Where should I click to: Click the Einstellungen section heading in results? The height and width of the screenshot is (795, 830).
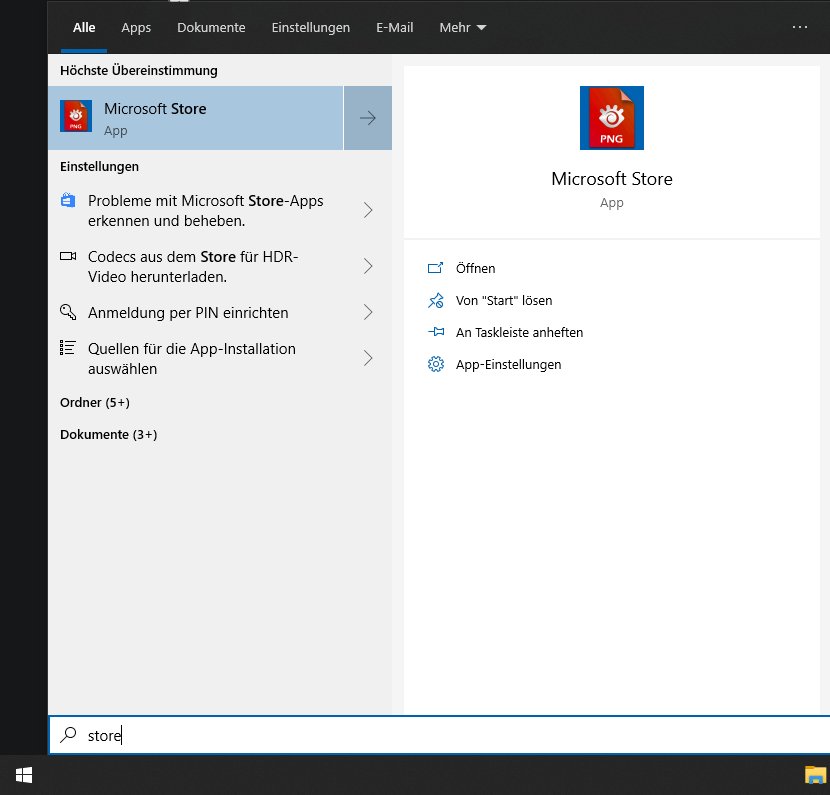(100, 167)
